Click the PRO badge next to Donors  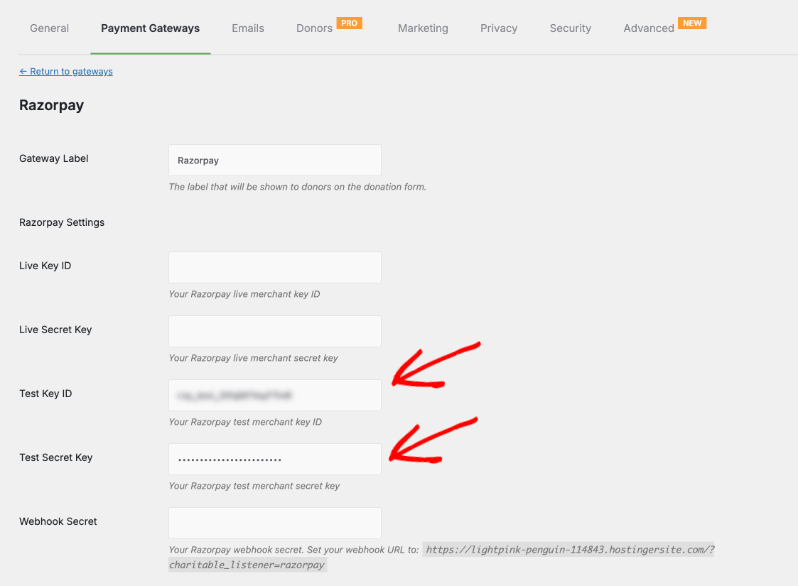coord(349,23)
